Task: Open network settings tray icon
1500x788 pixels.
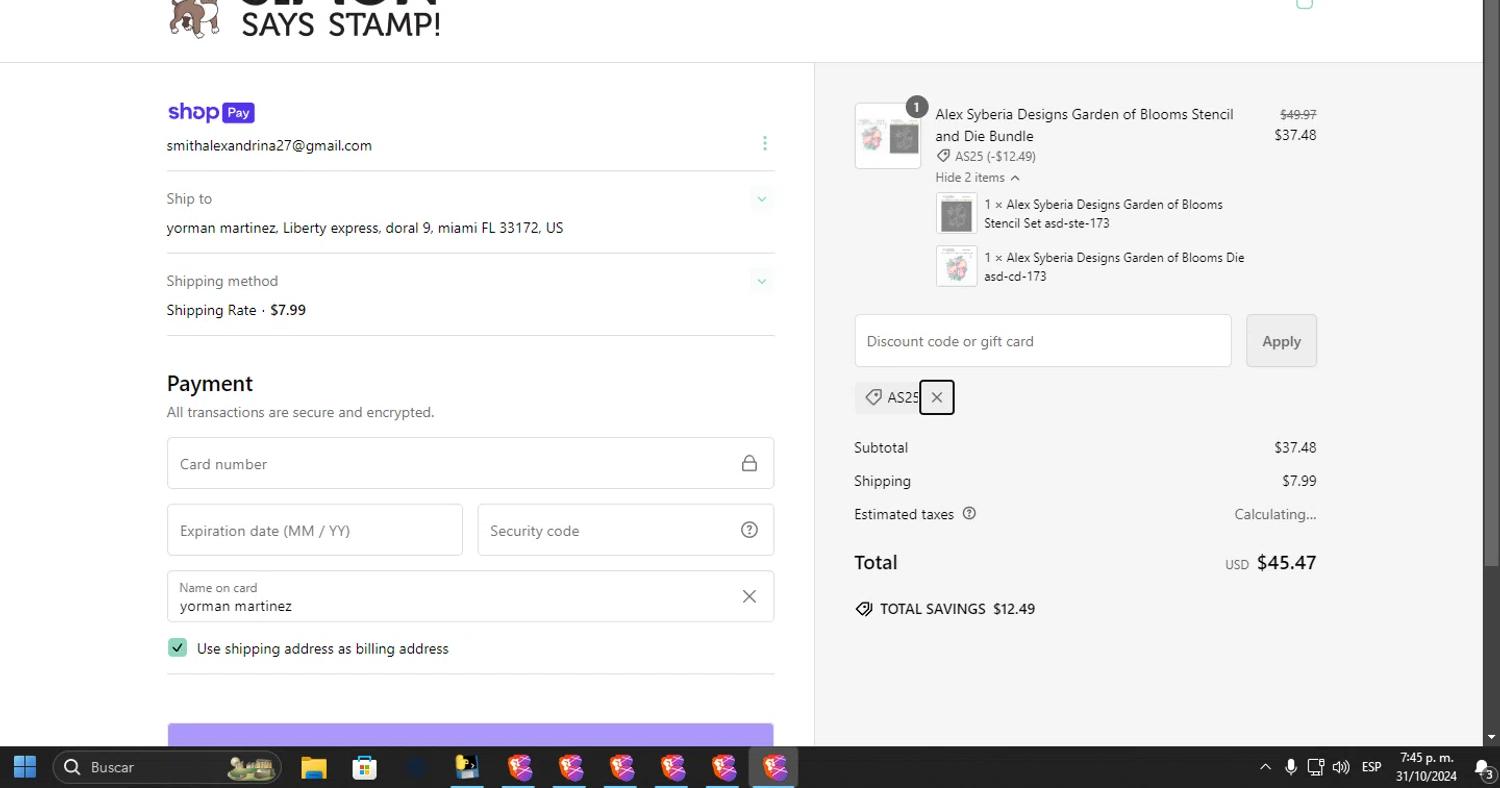Action: tap(1316, 767)
